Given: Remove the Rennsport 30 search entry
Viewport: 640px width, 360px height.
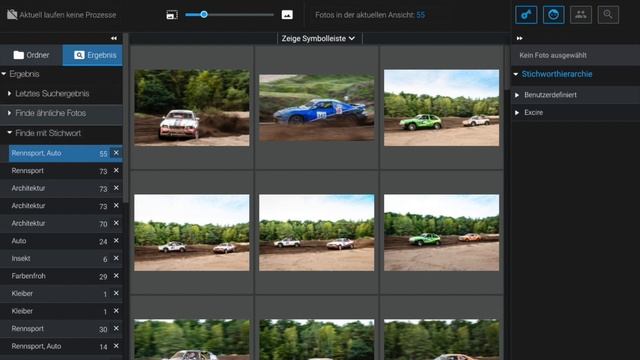Looking at the screenshot, I should click(x=116, y=328).
